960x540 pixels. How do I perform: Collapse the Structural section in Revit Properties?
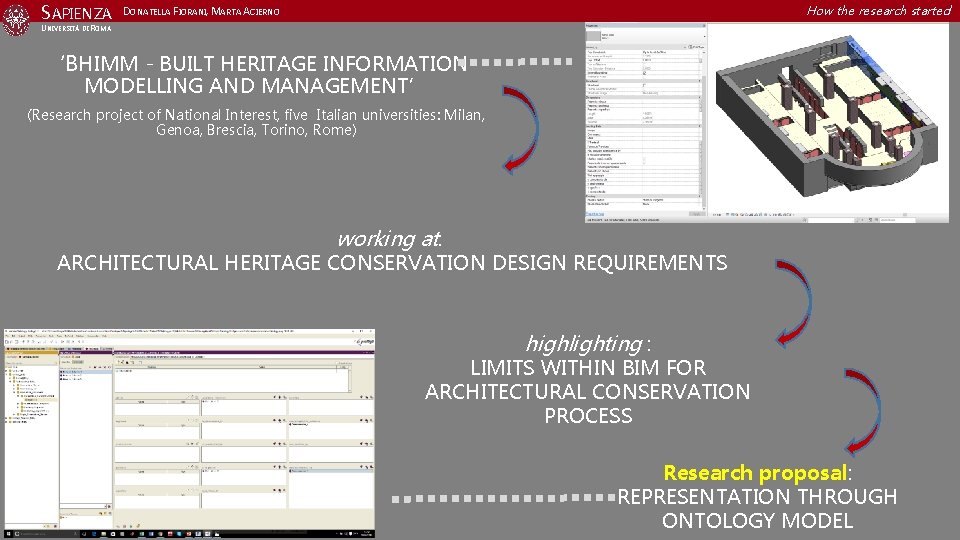[x=700, y=81]
